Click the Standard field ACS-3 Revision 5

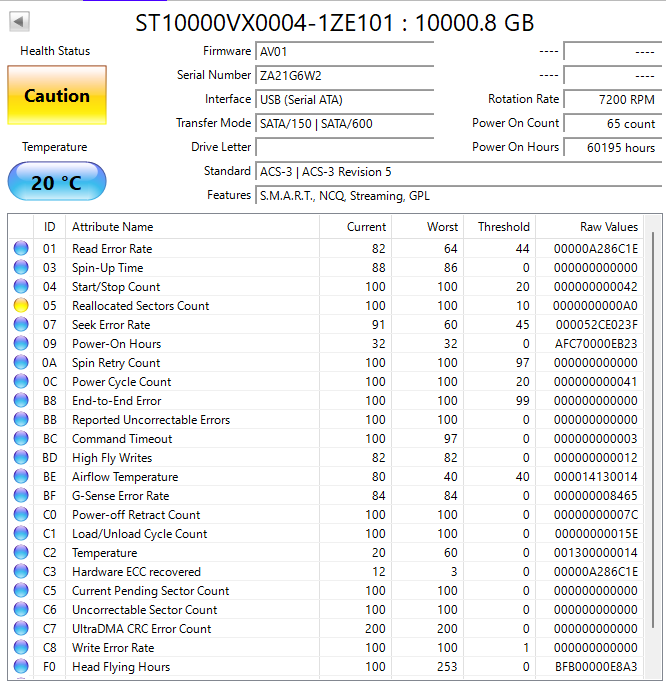(459, 172)
